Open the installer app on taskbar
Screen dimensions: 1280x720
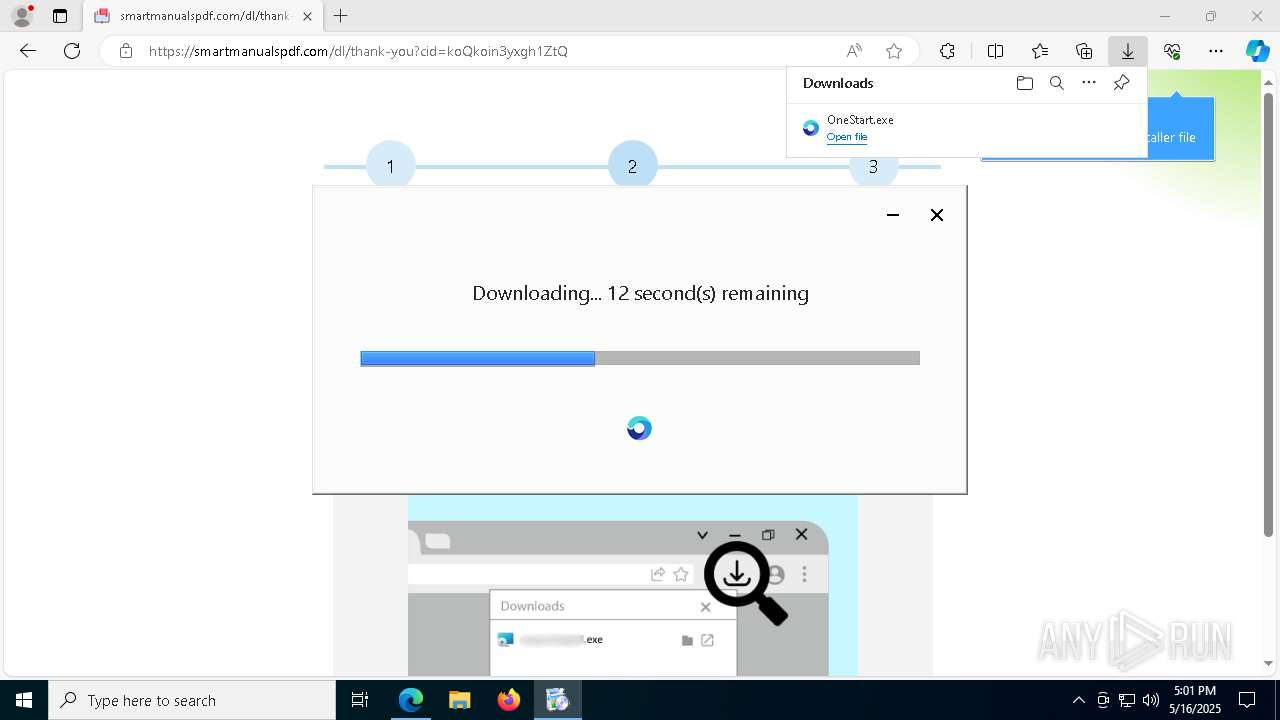(557, 700)
